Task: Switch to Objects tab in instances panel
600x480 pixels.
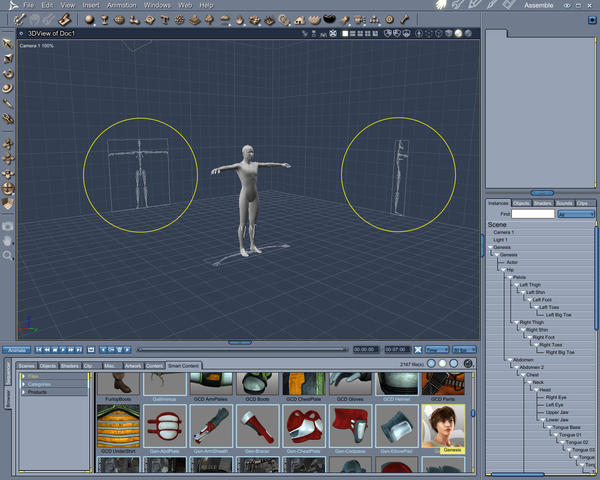Action: [x=521, y=203]
